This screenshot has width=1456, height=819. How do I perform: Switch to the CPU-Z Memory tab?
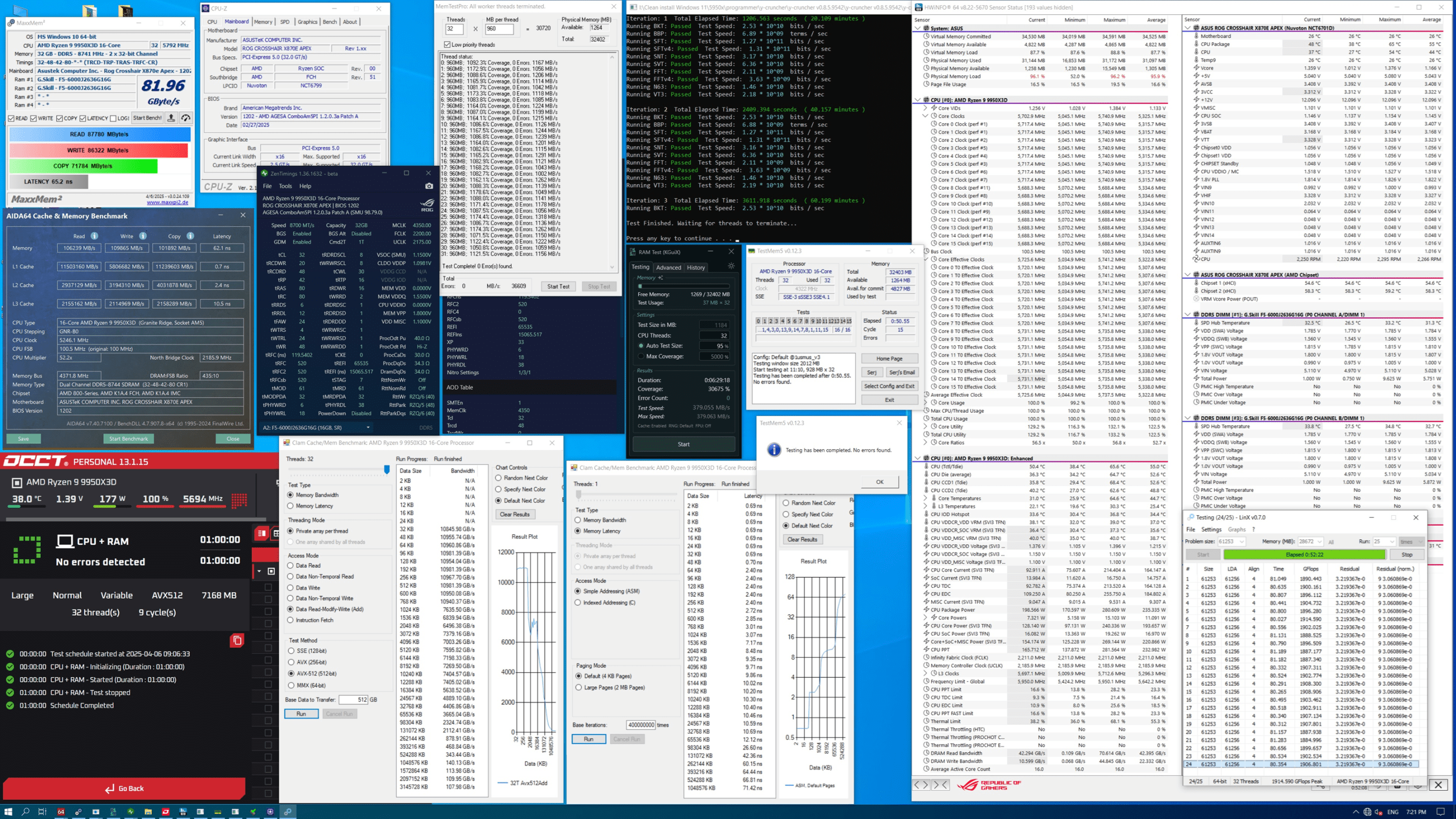coord(263,22)
